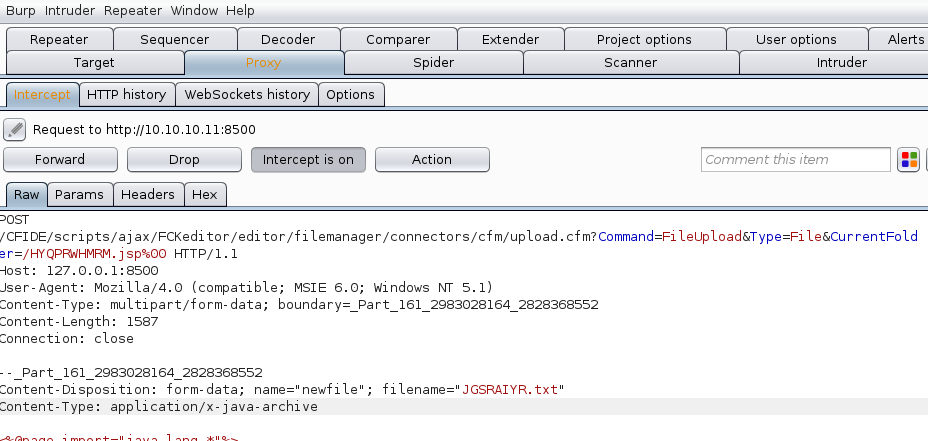Click the FileUpload command parameter value
The image size is (928, 441).
point(703,237)
